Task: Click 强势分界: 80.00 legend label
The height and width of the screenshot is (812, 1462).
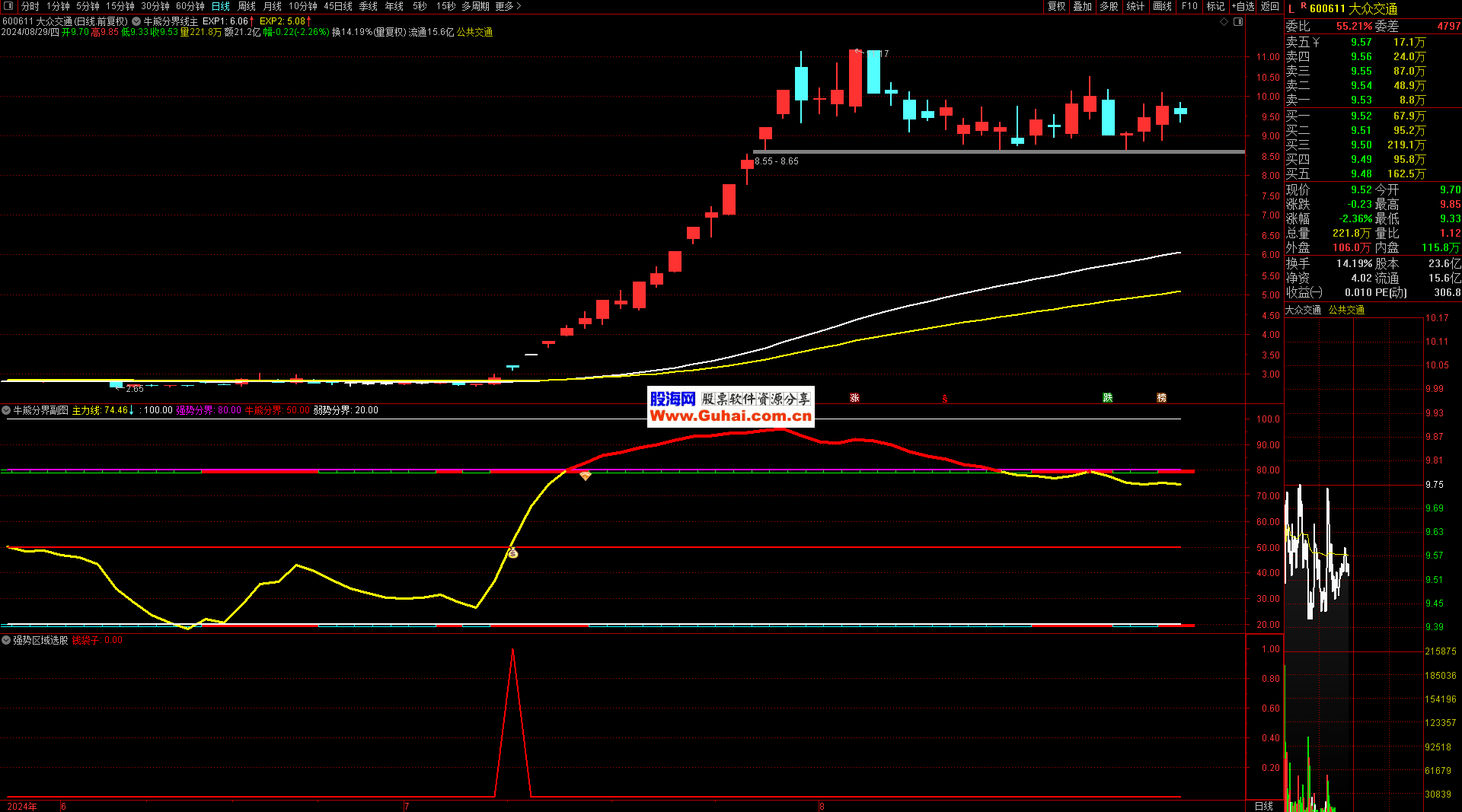Action: pos(209,410)
